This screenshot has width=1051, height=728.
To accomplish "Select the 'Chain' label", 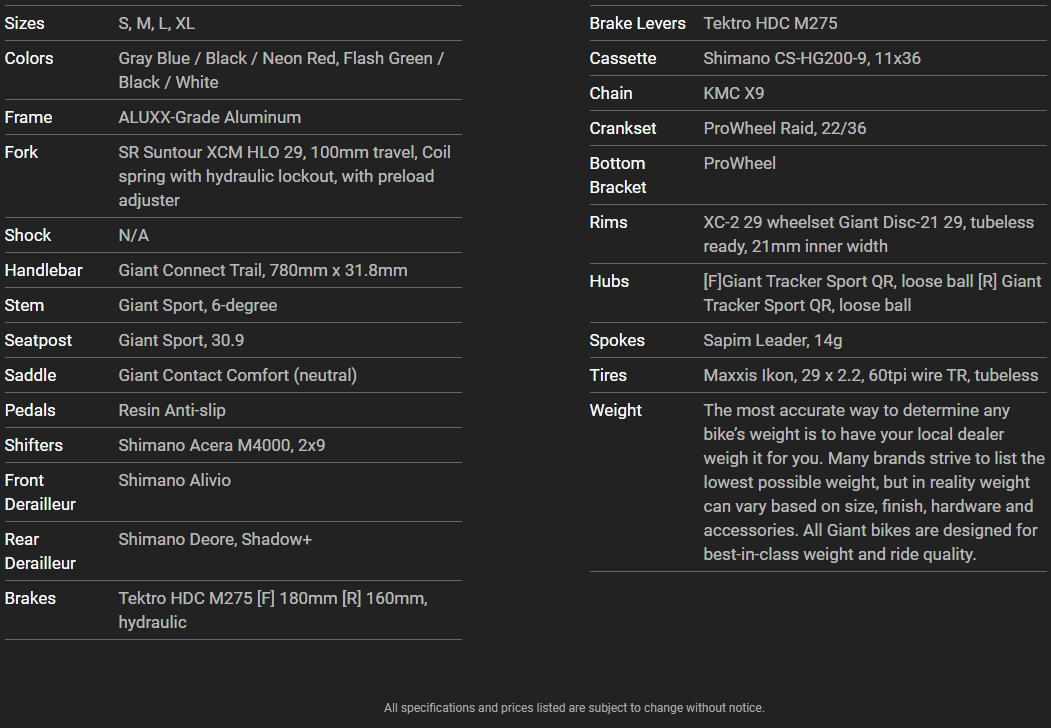I will pyautogui.click(x=611, y=93).
